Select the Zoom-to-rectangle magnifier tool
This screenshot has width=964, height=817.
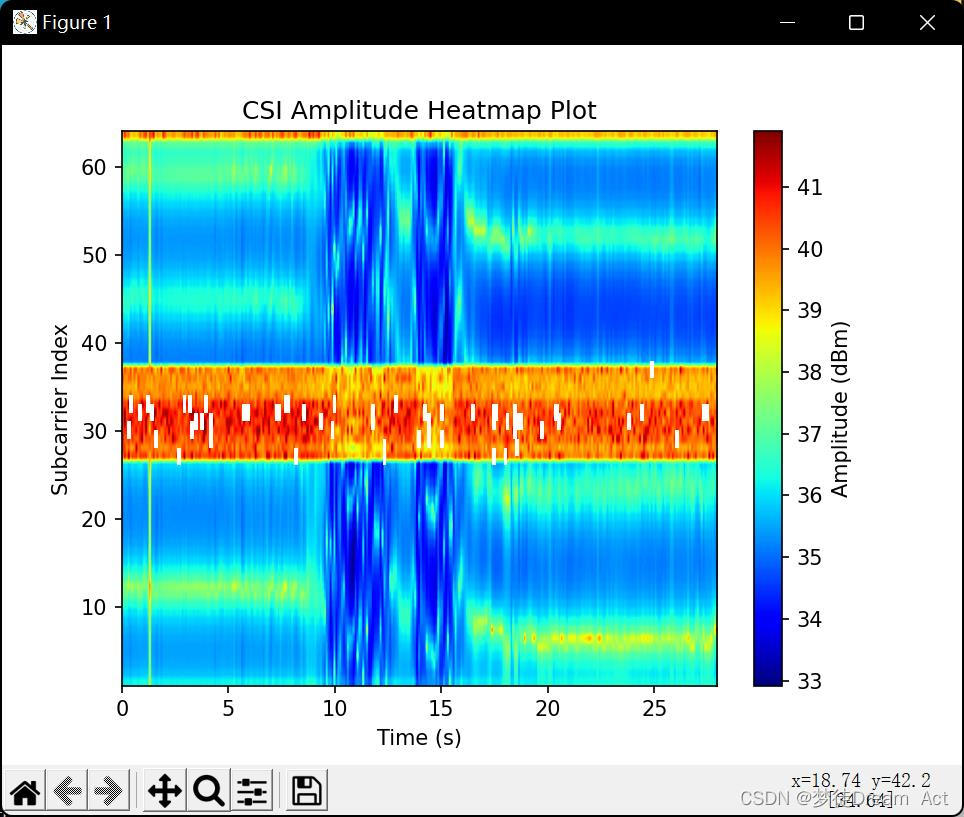click(208, 790)
